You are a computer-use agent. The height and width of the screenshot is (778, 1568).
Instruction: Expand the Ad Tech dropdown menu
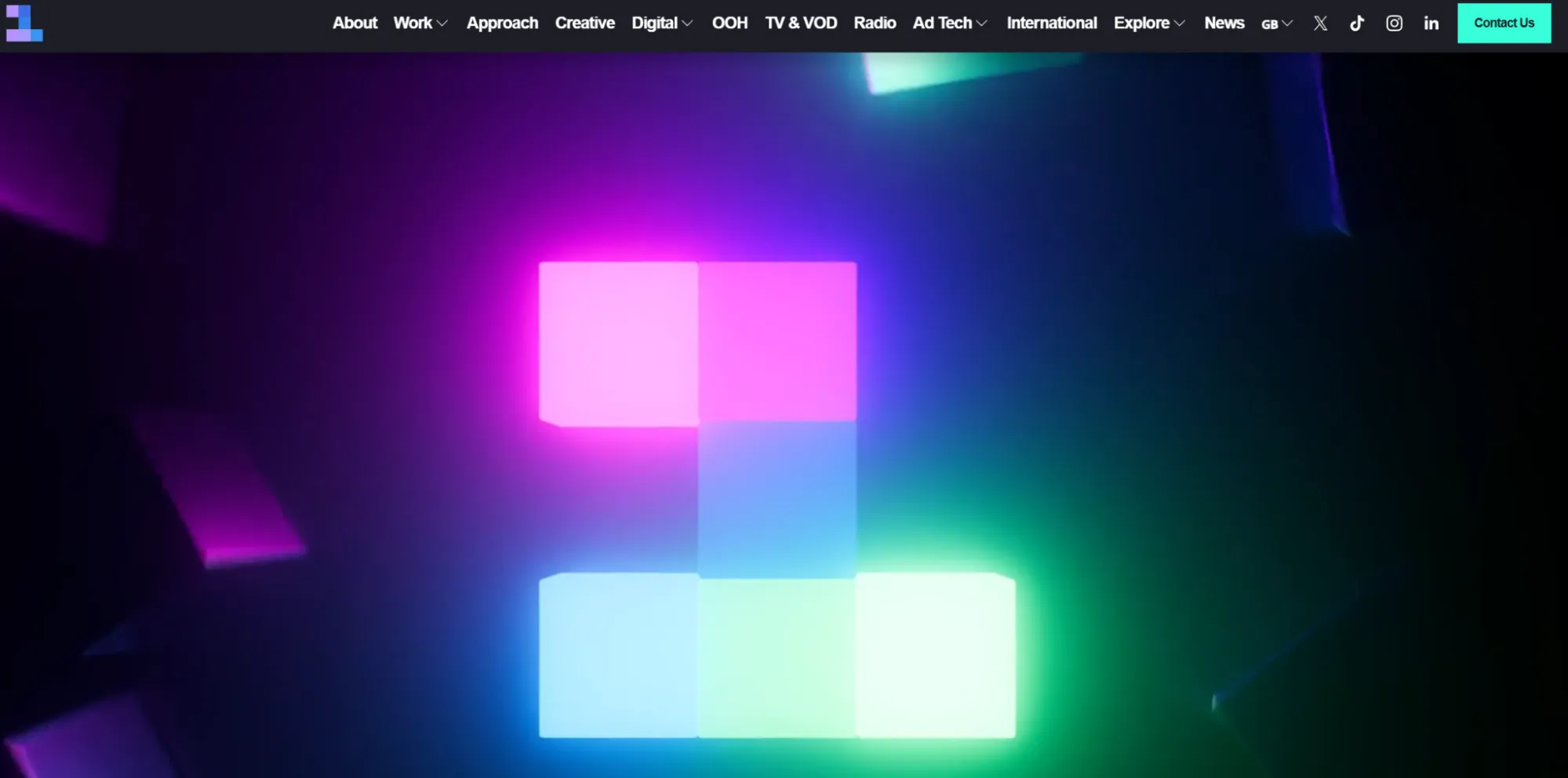point(950,24)
